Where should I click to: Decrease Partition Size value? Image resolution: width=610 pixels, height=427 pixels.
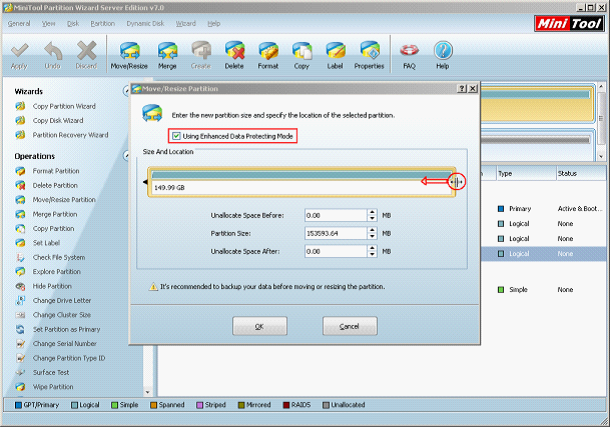(372, 236)
